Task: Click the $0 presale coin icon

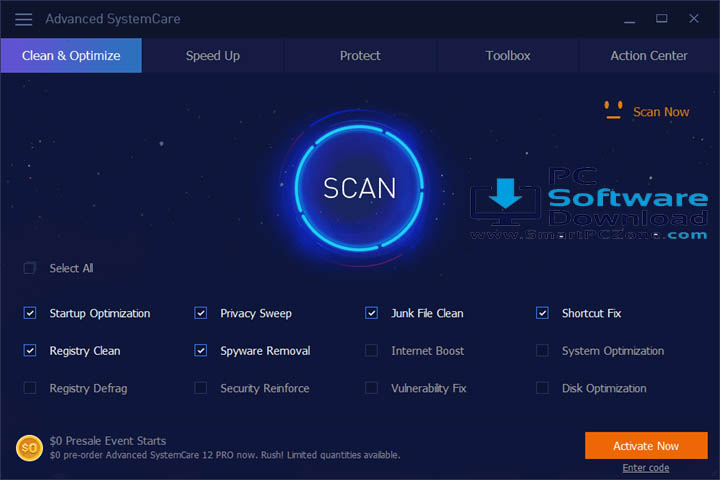Action: point(29,448)
